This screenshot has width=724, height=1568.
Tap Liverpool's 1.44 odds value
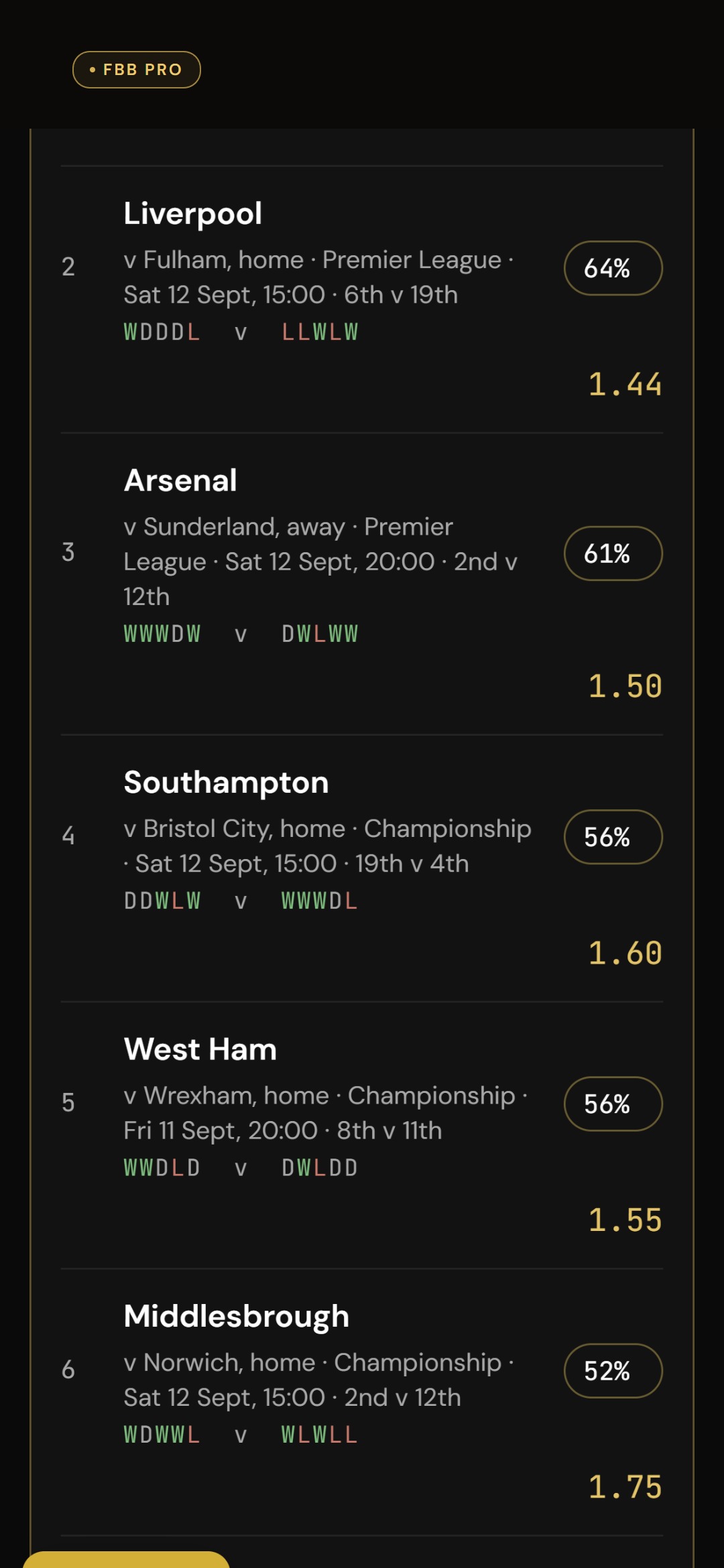tap(625, 385)
